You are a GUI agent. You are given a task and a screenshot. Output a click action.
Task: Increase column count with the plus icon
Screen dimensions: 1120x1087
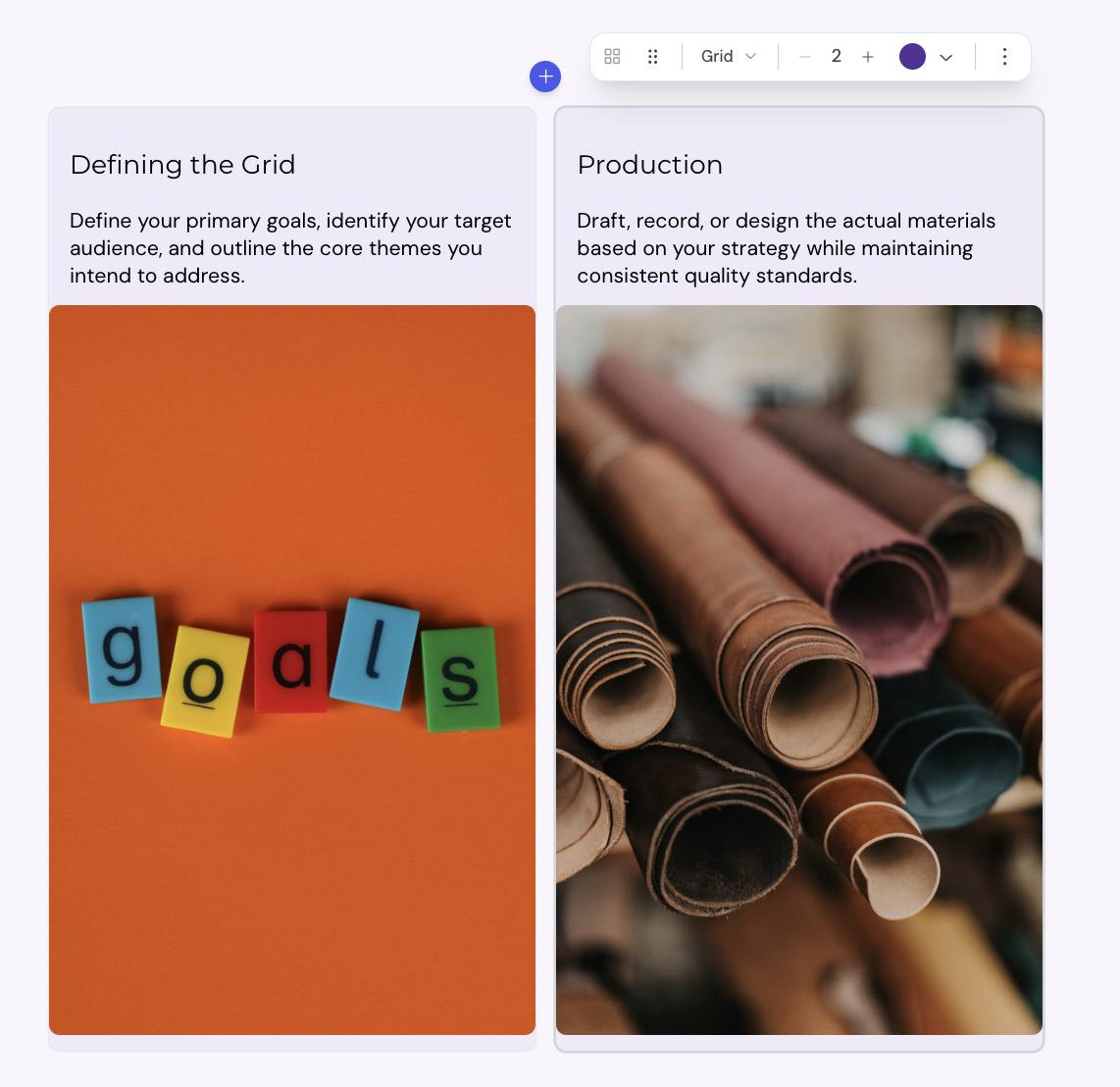[868, 57]
